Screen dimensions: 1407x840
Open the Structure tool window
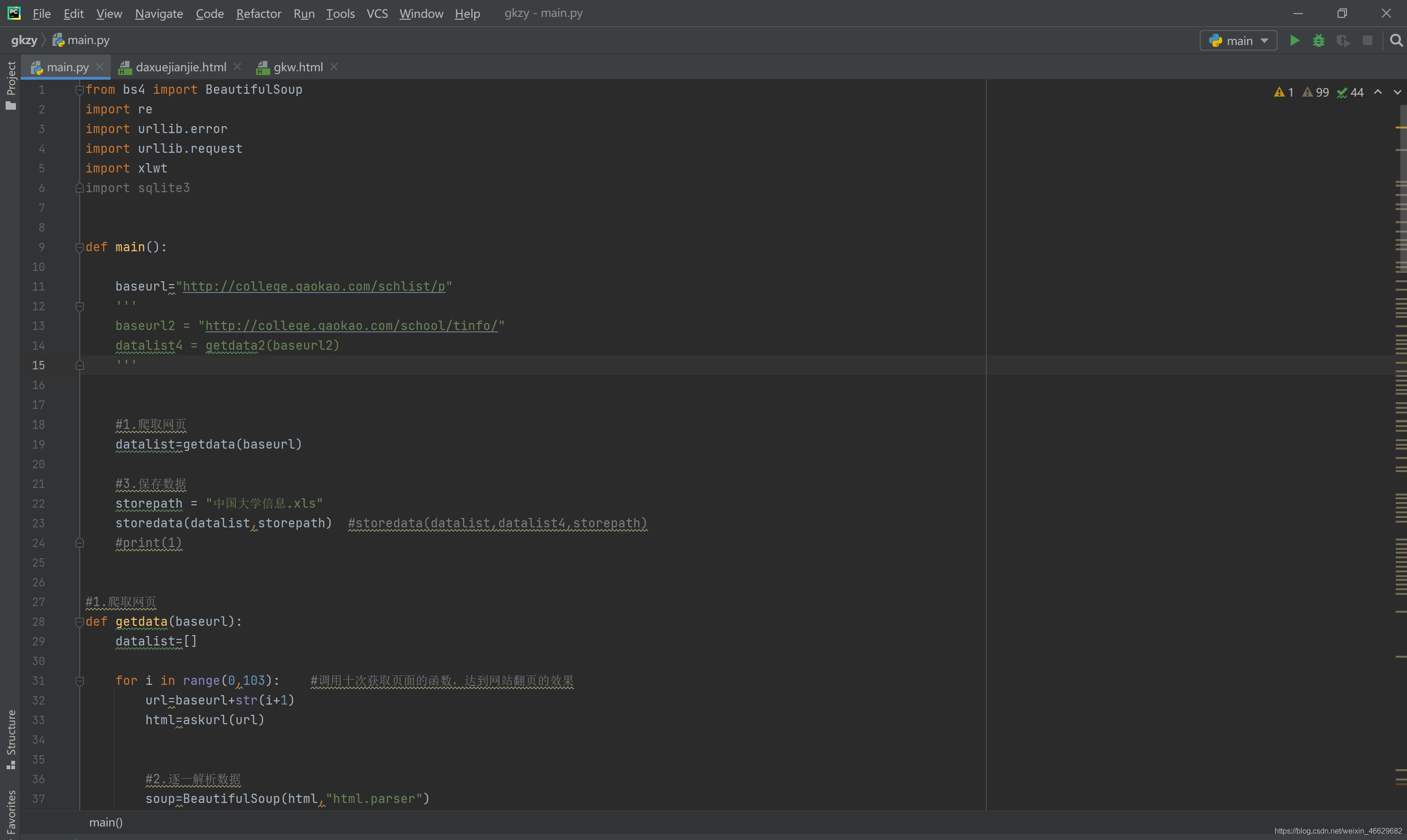(x=11, y=739)
